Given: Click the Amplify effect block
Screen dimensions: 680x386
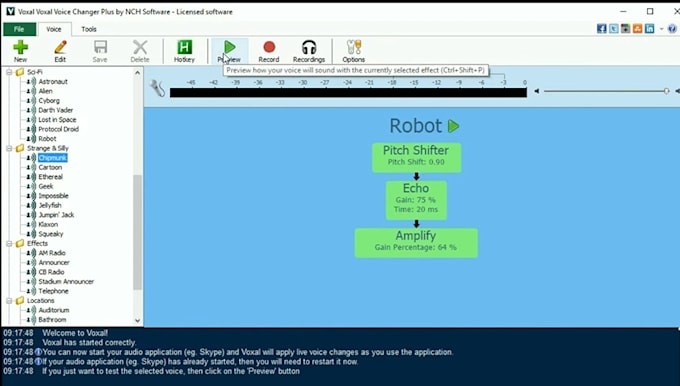Looking at the screenshot, I should pyautogui.click(x=416, y=243).
